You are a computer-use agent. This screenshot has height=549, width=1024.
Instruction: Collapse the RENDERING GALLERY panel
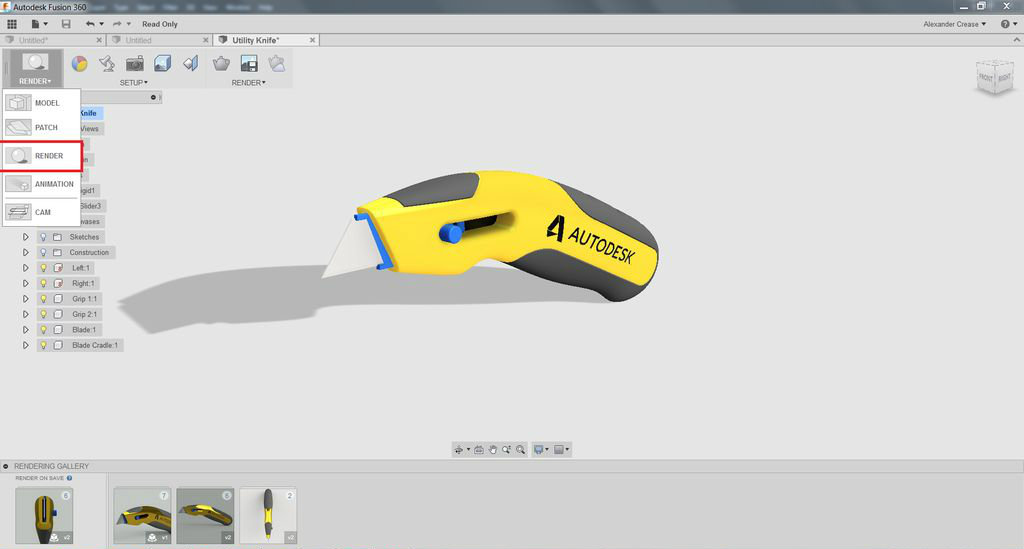[x=6, y=466]
